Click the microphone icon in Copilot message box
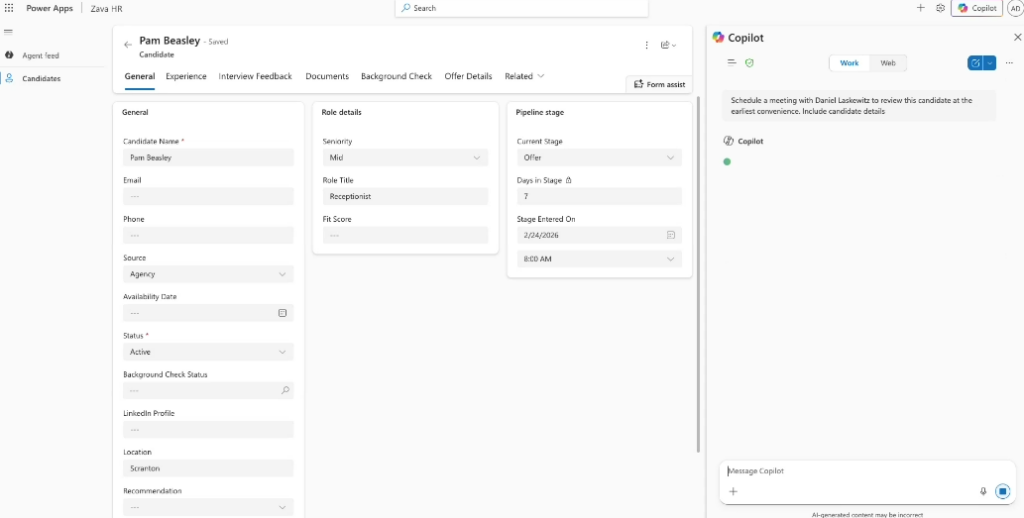Screen dimensions: 1024x518 coord(983,491)
